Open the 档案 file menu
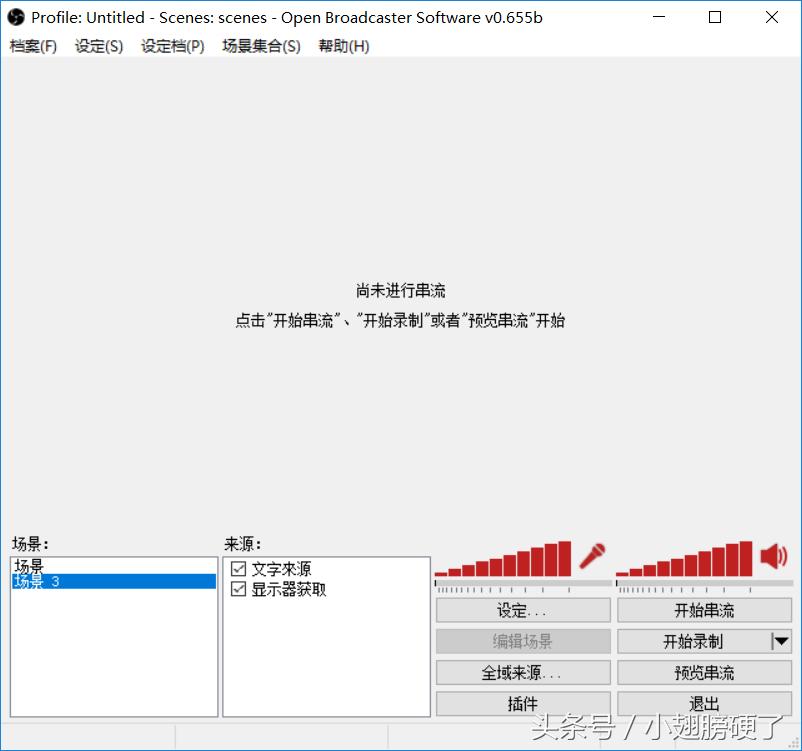 (33, 46)
